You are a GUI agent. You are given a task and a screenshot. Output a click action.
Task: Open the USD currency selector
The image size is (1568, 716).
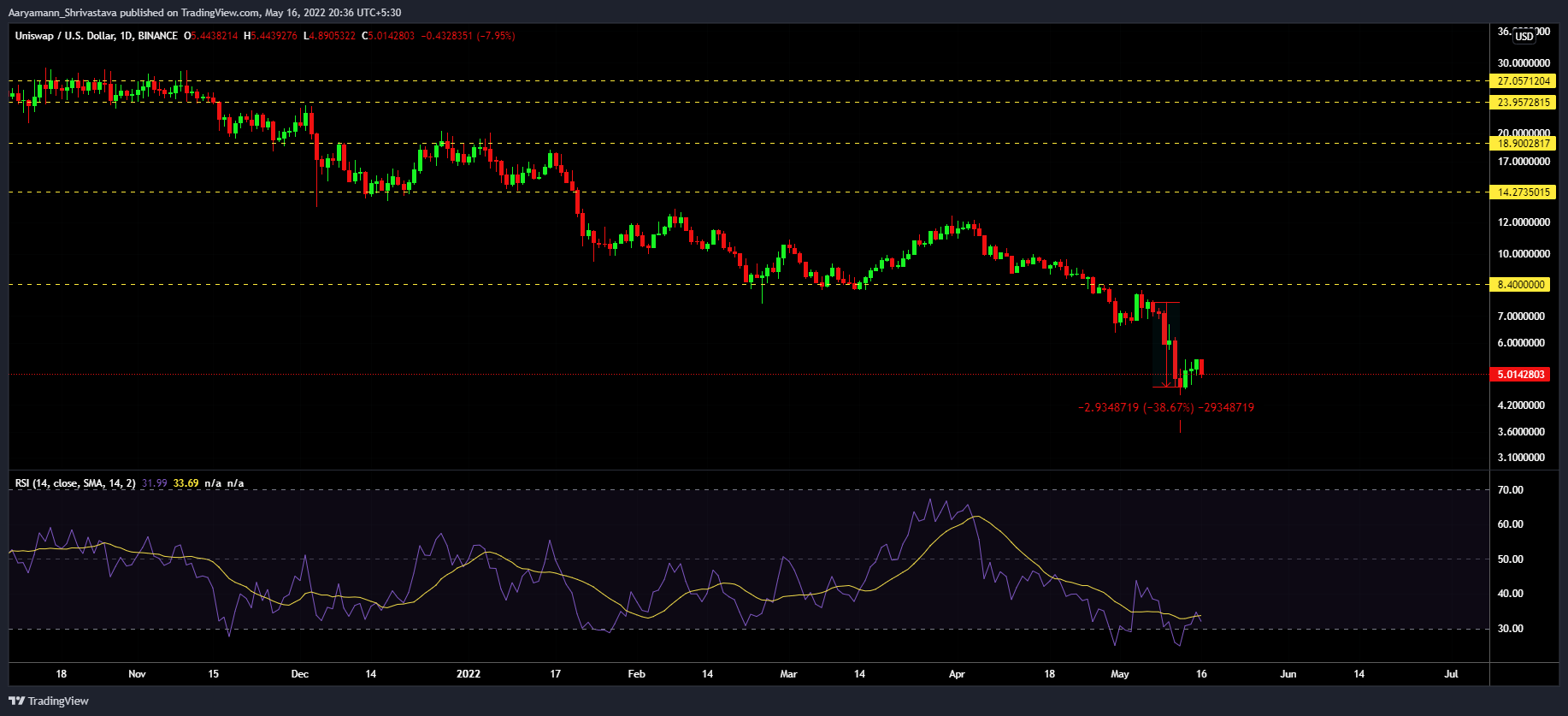[x=1524, y=36]
